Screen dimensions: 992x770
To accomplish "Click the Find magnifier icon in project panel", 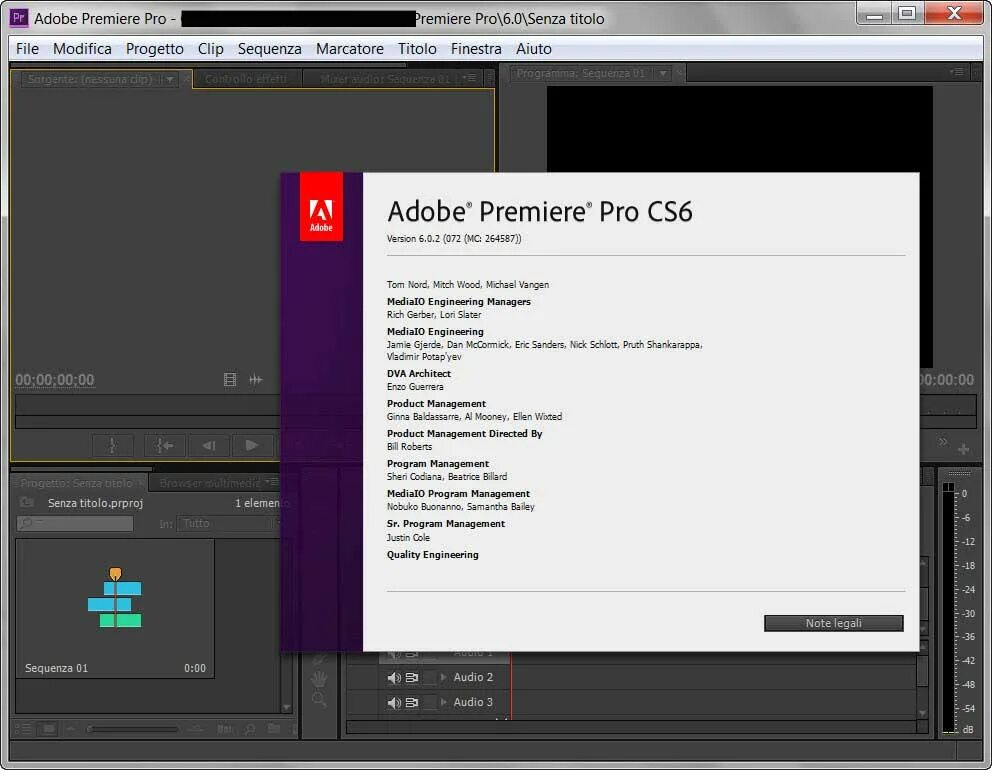I will point(250,729).
